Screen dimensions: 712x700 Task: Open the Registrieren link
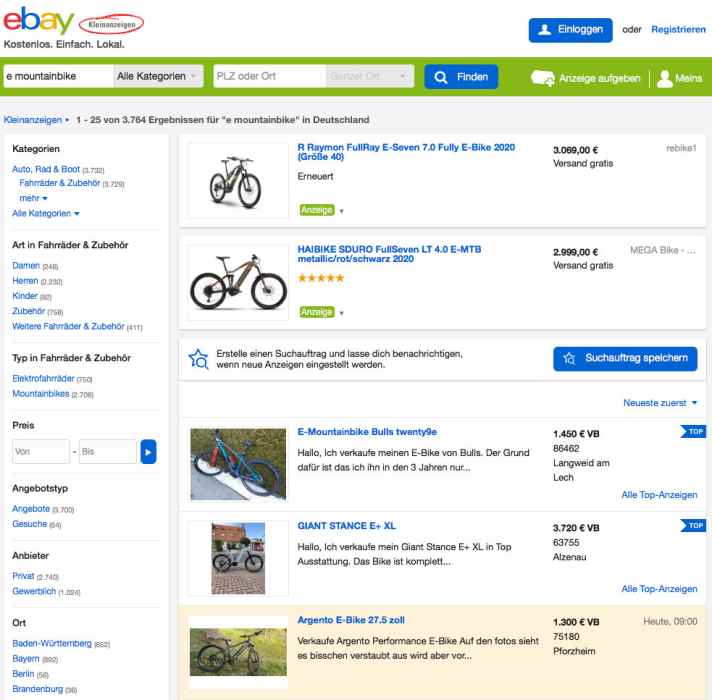[x=677, y=29]
